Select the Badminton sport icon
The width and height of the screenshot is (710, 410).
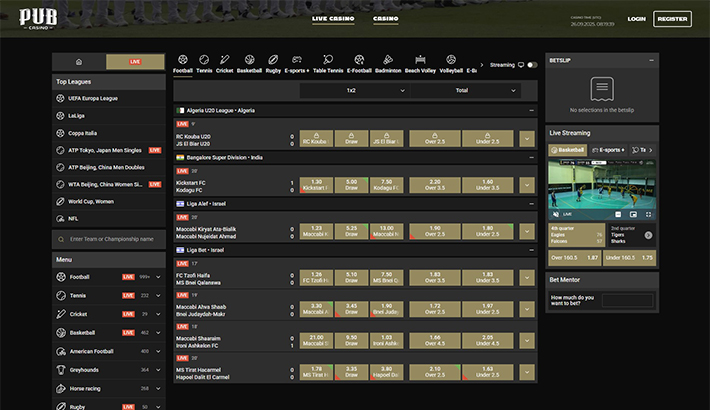[387, 64]
